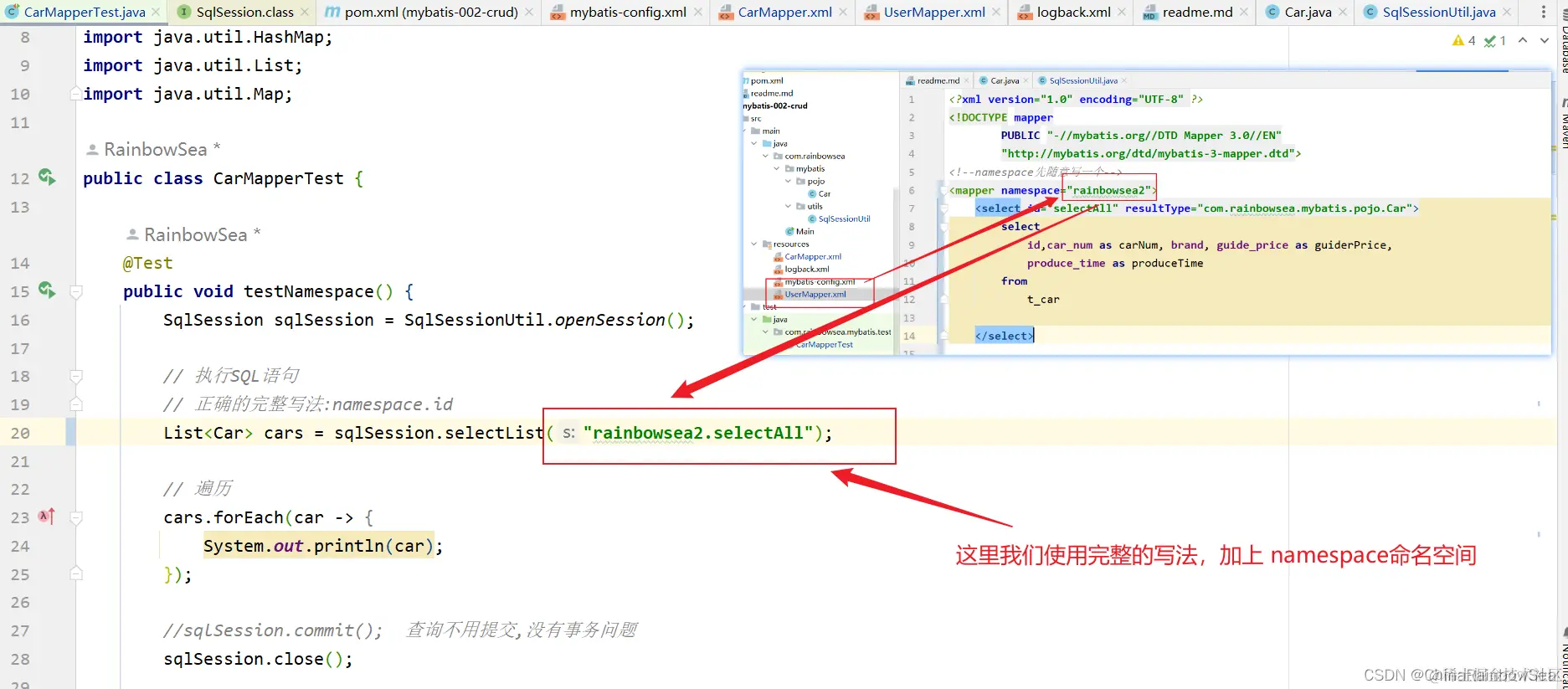Close the UserMapper.xml tab
Viewport: 1568px width, 689px height.
click(996, 12)
